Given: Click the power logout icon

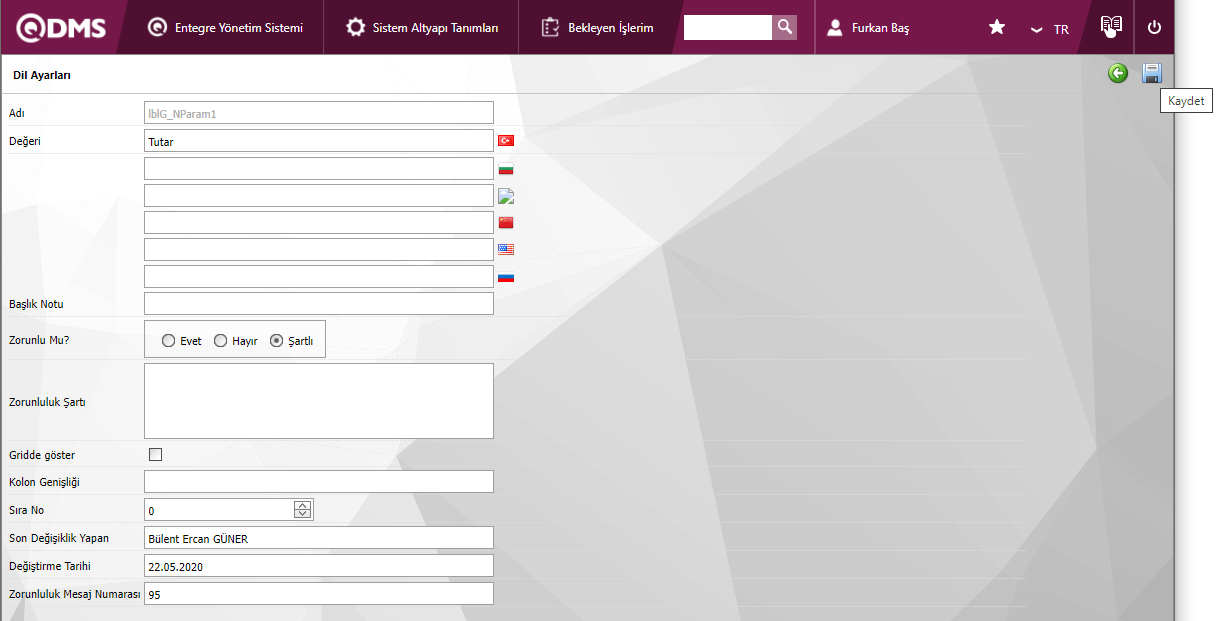Looking at the screenshot, I should [x=1154, y=28].
